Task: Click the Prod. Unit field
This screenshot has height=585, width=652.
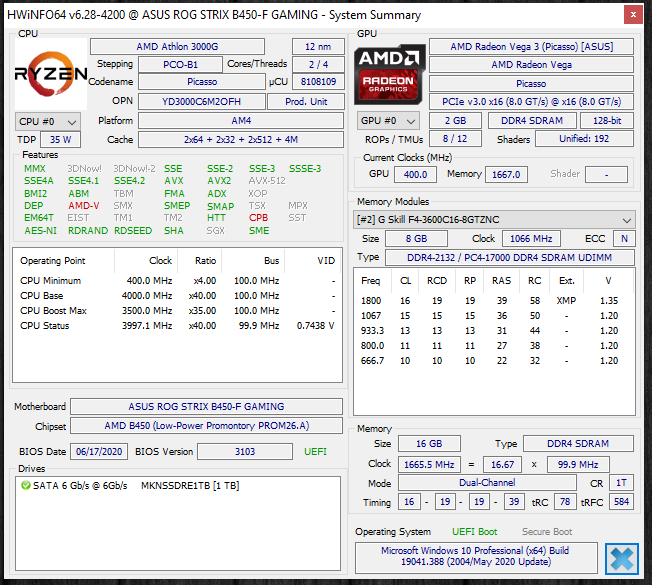Action: (306, 101)
